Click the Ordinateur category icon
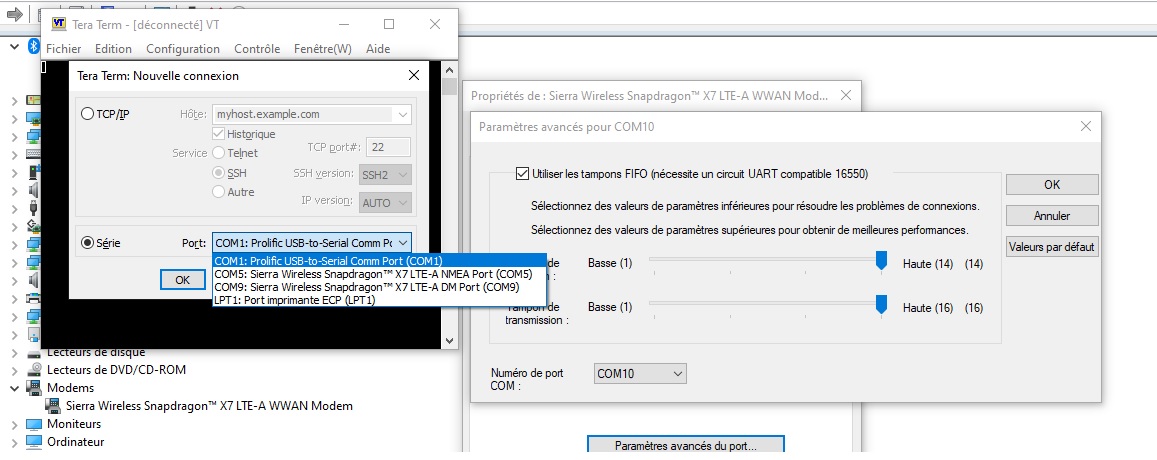1157x460 pixels. pyautogui.click(x=34, y=442)
